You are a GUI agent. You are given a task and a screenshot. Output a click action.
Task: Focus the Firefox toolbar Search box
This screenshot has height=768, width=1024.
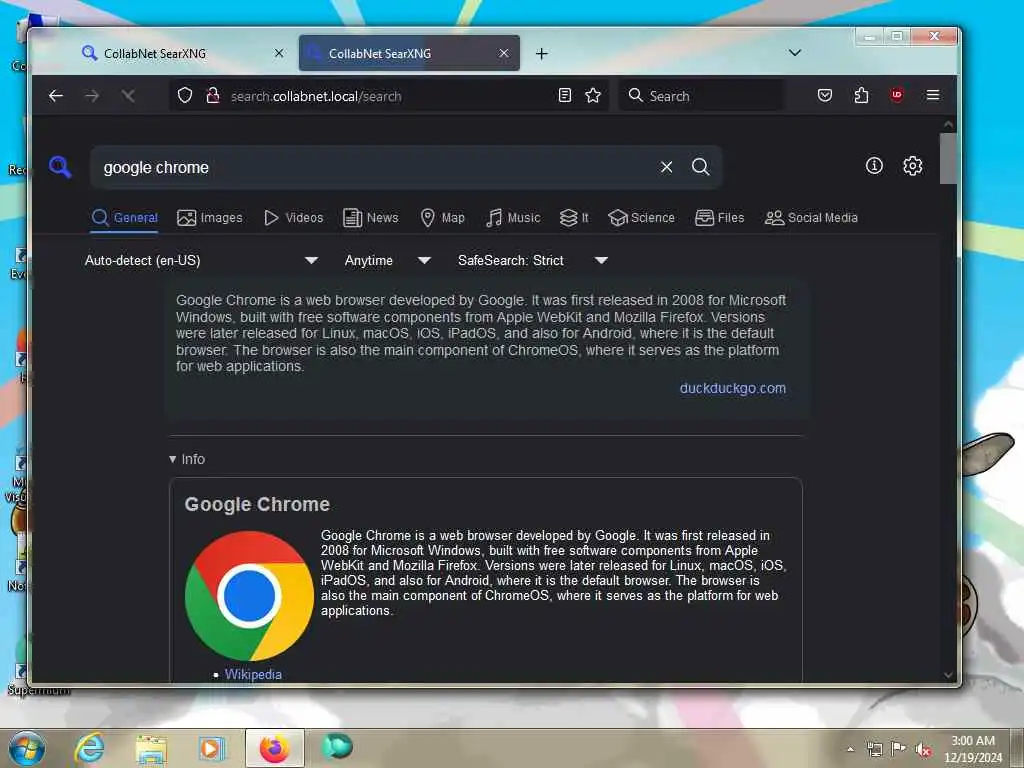[x=702, y=96]
